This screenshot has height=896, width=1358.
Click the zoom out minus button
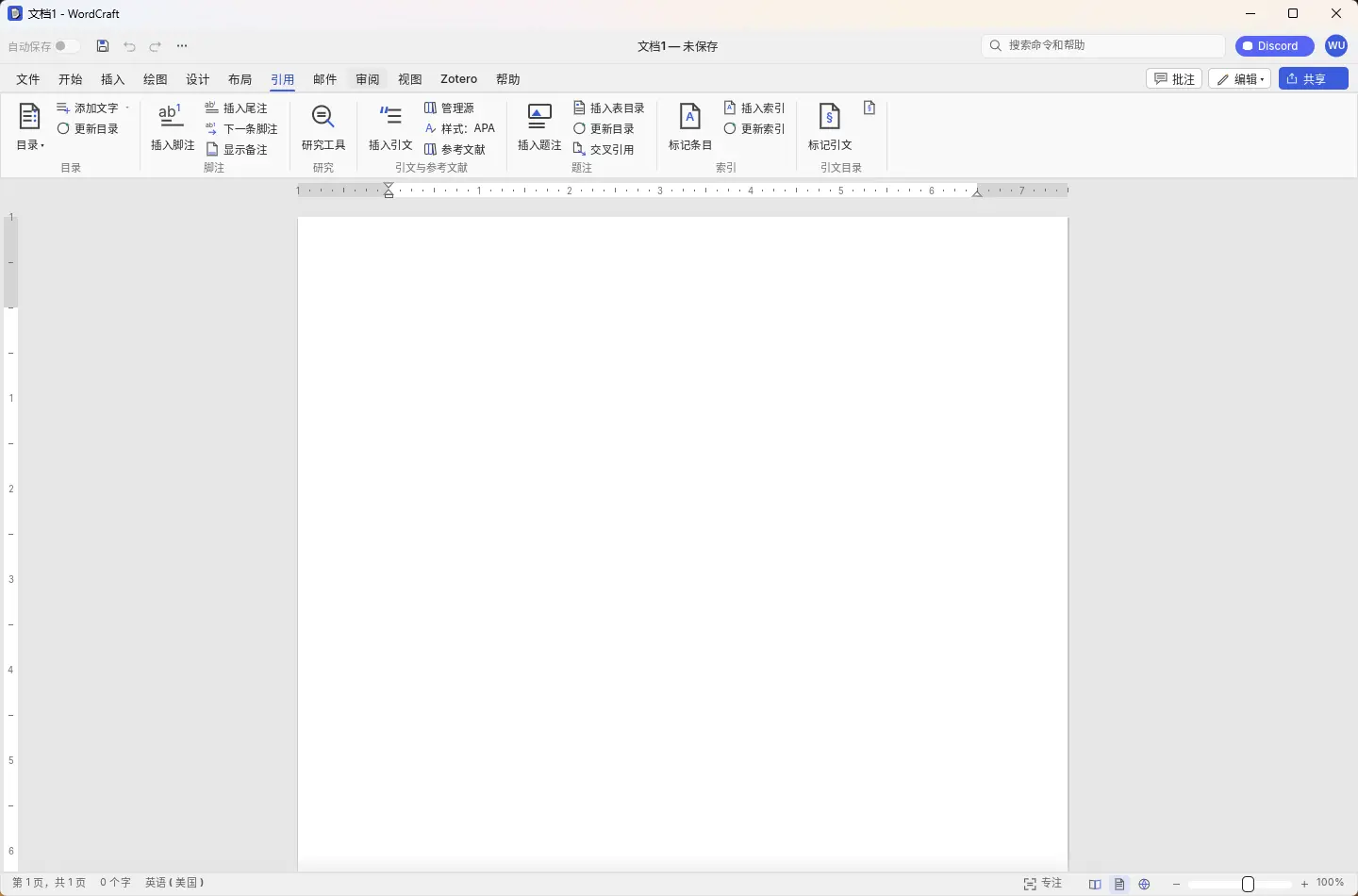coord(1177,884)
